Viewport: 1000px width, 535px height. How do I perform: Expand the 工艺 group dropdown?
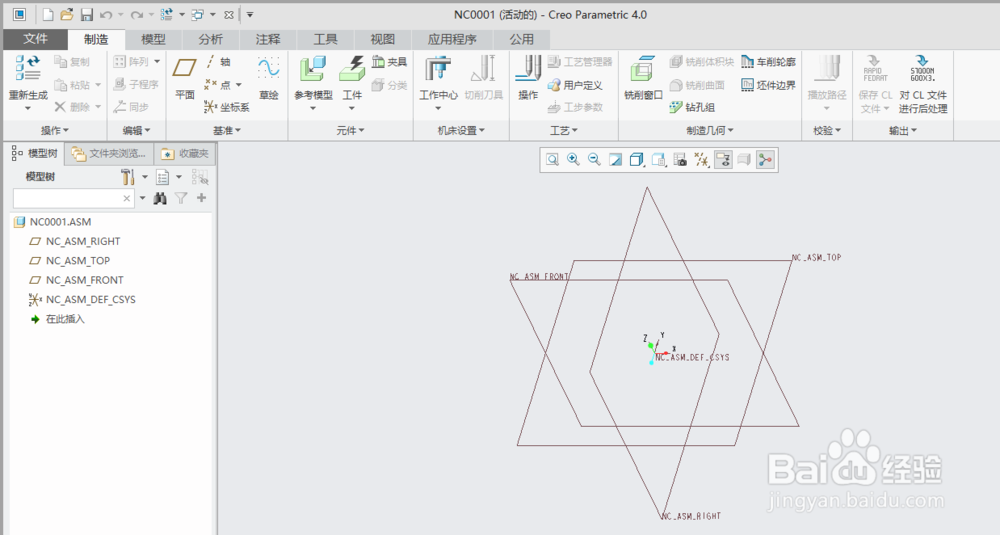point(564,130)
